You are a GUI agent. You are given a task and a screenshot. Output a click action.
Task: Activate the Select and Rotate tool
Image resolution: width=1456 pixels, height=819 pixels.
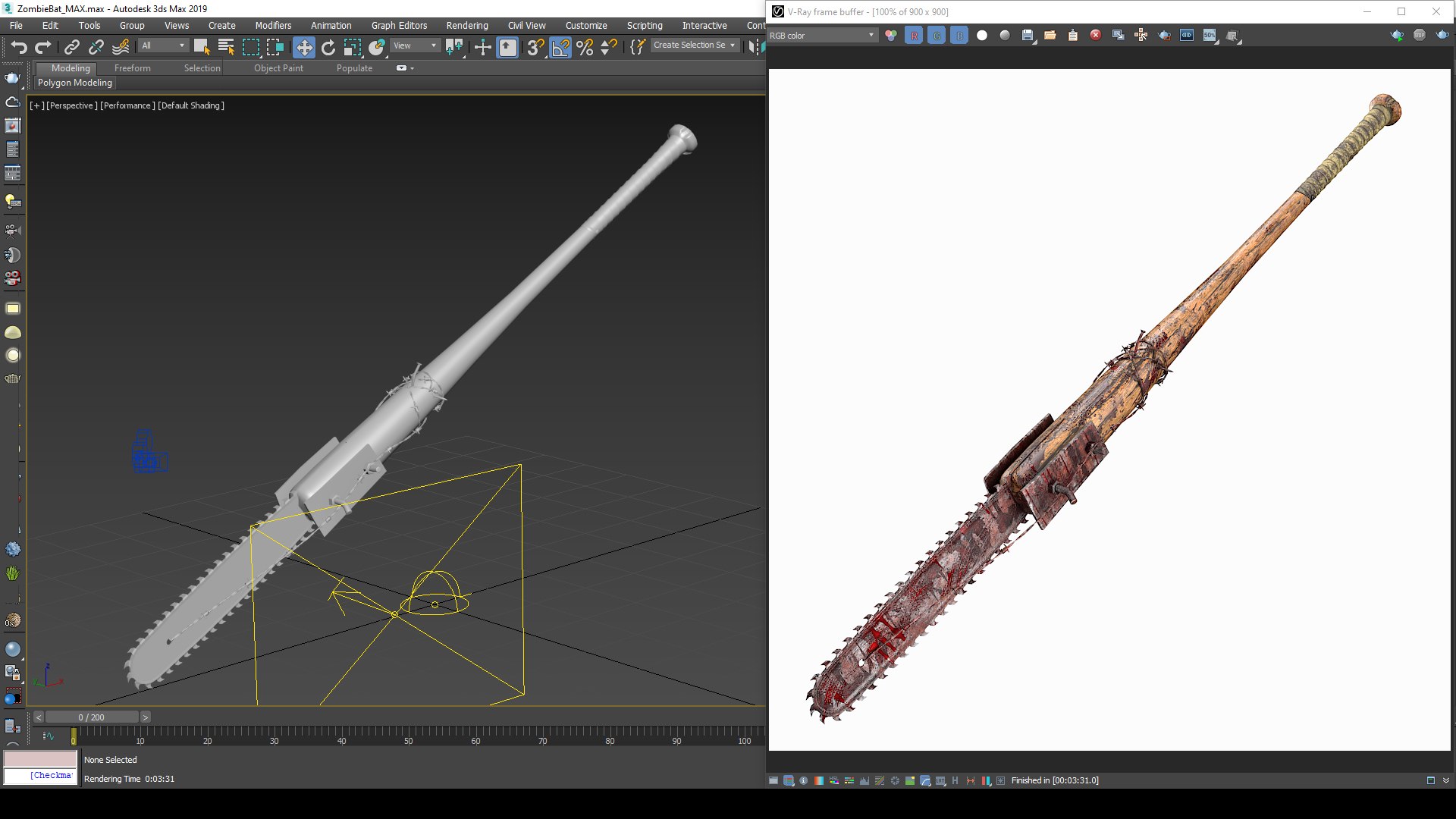click(x=328, y=47)
